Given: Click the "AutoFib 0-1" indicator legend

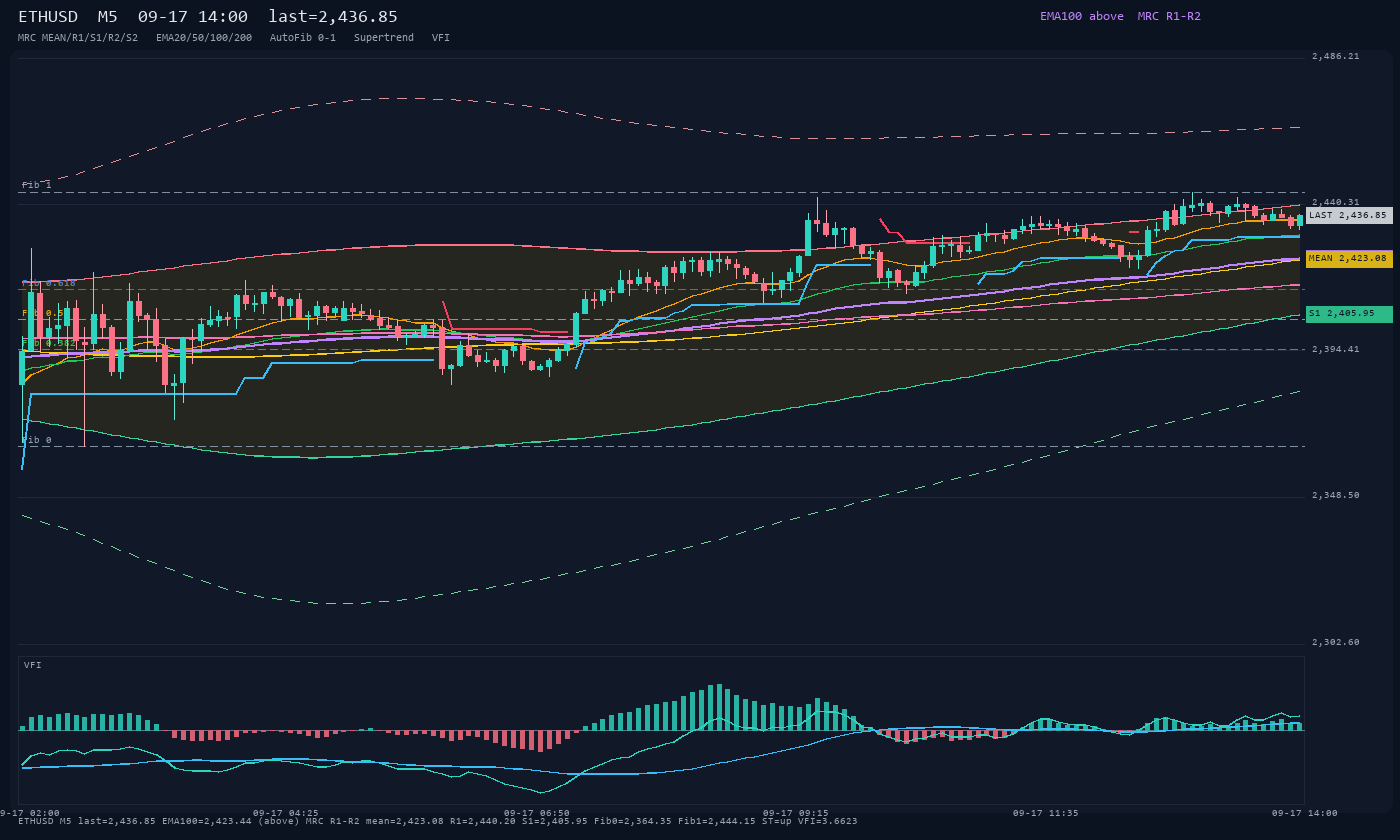Looking at the screenshot, I should pos(303,38).
